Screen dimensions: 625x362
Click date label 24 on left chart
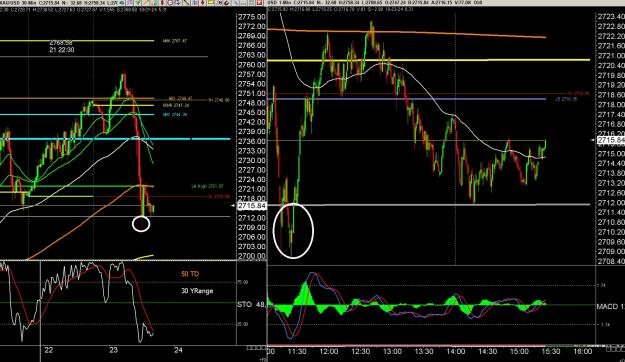178,350
